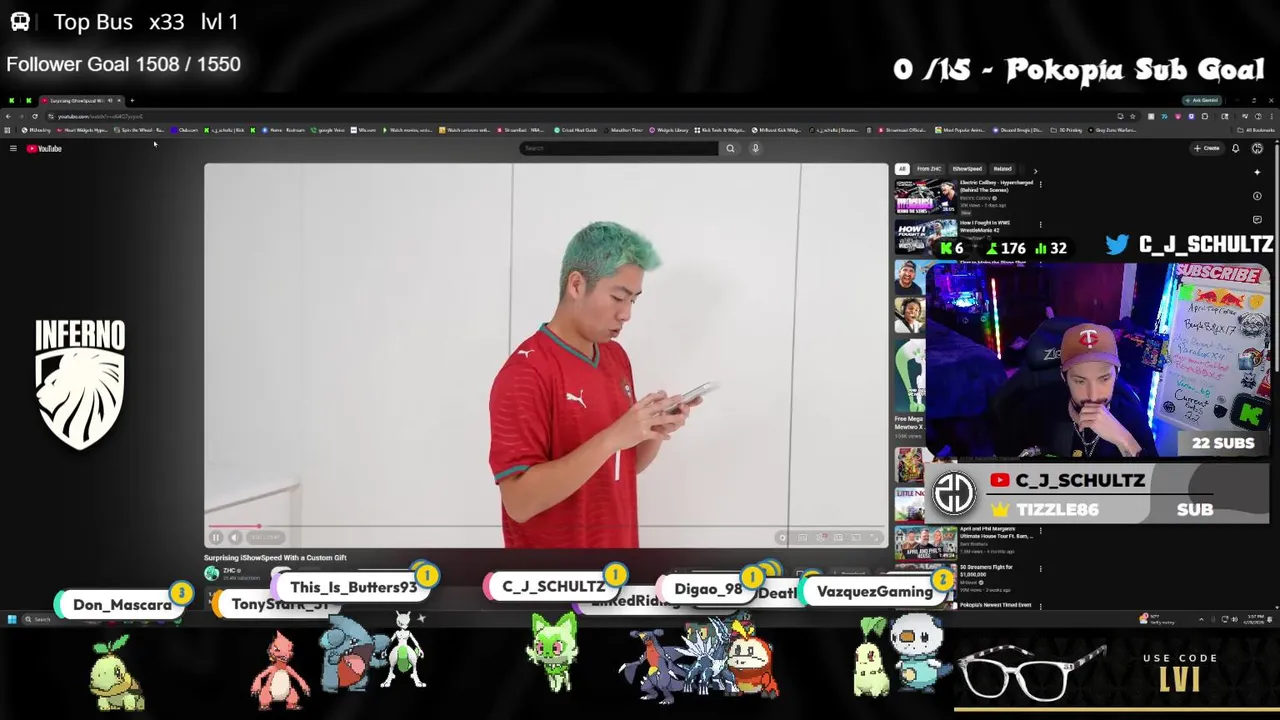Viewport: 1280px width, 720px height.
Task: Open the Widgets Library bookmark
Action: [669, 130]
